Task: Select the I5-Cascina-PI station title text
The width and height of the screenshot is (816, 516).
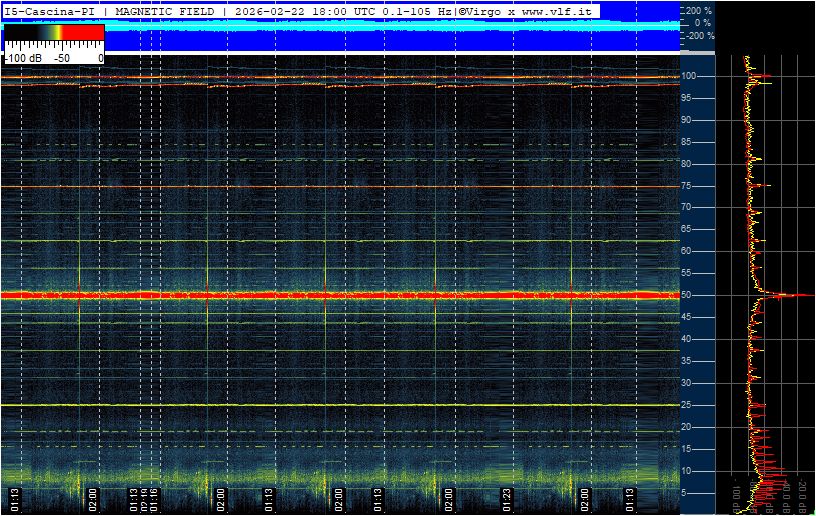Action: [49, 11]
